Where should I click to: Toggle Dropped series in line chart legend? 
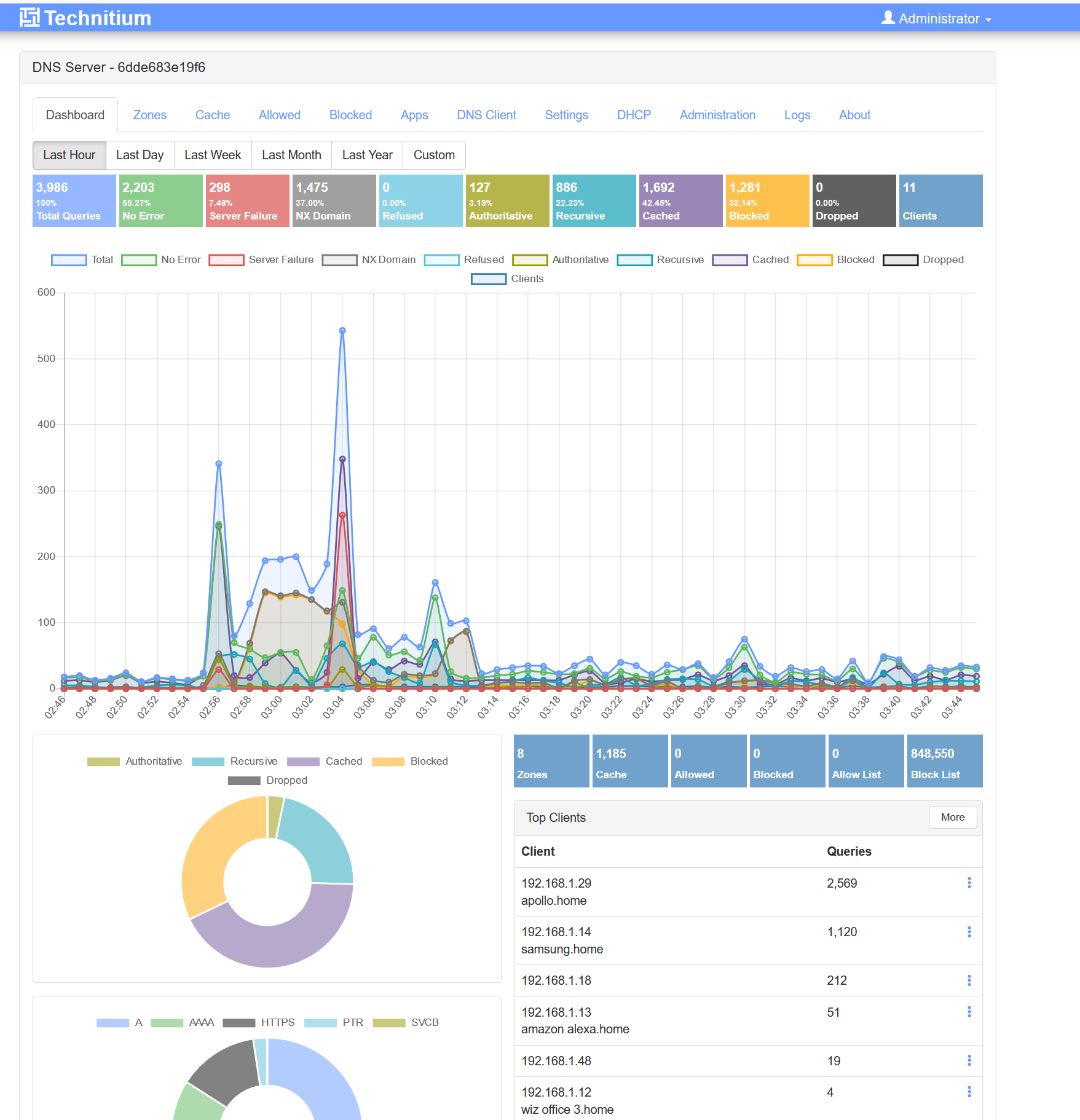pos(923,260)
